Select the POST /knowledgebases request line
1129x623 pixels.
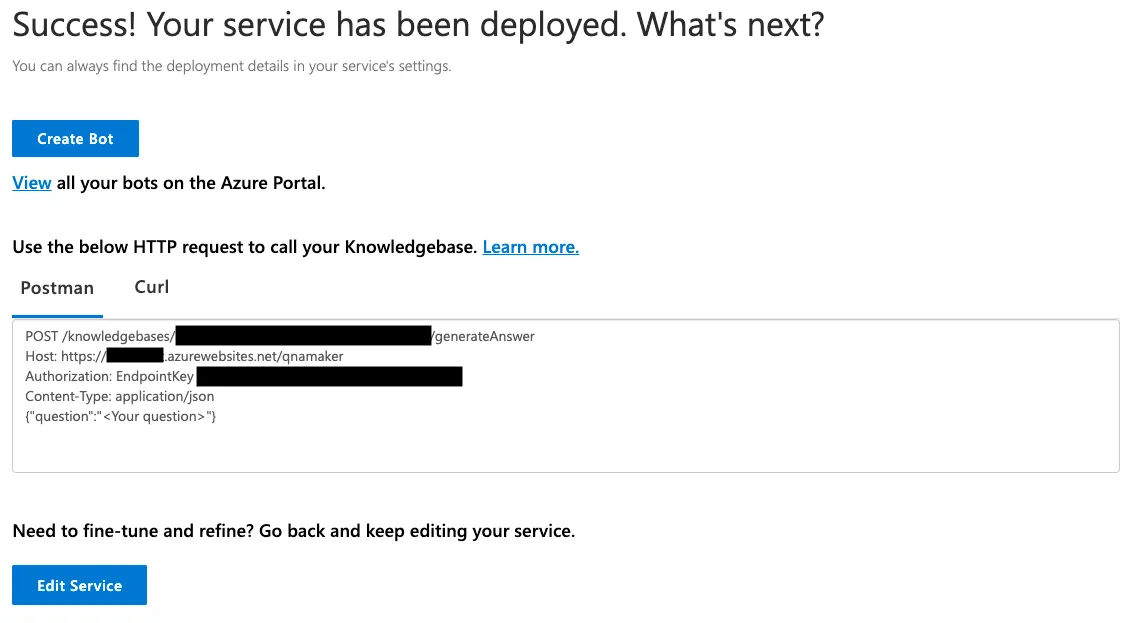pos(280,336)
